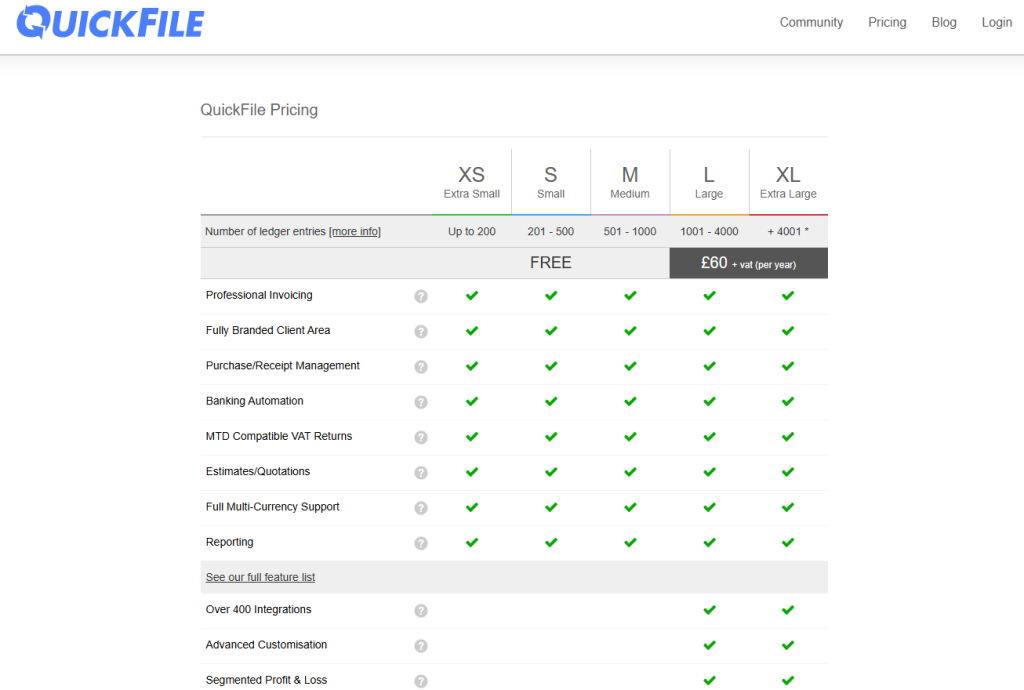Open help icon for Over 400 Integrations
The height and width of the screenshot is (690, 1024).
pos(421,610)
